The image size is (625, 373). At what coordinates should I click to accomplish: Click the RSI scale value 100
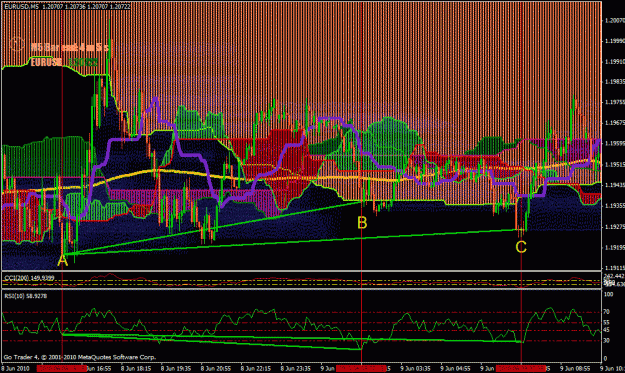[609, 294]
